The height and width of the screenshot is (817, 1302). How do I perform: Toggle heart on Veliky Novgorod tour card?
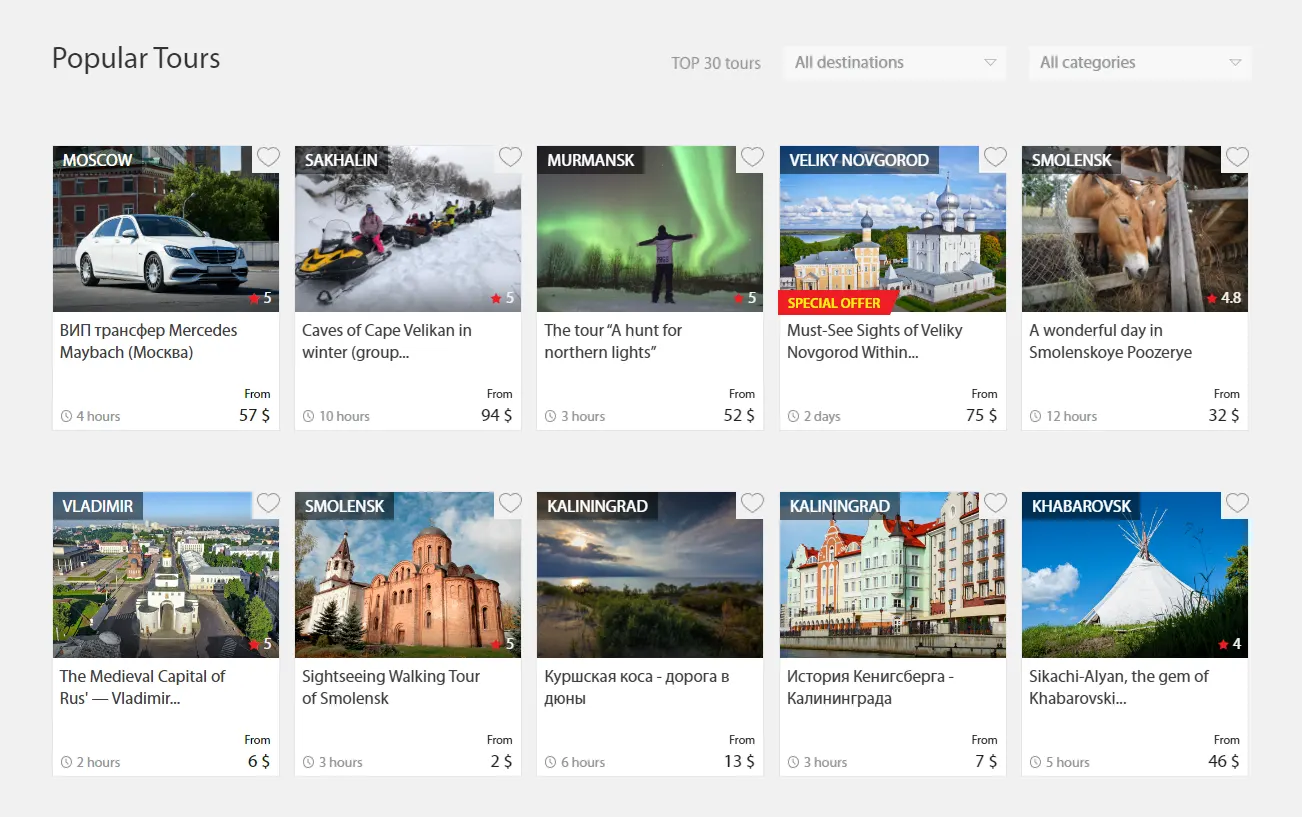[x=995, y=157]
